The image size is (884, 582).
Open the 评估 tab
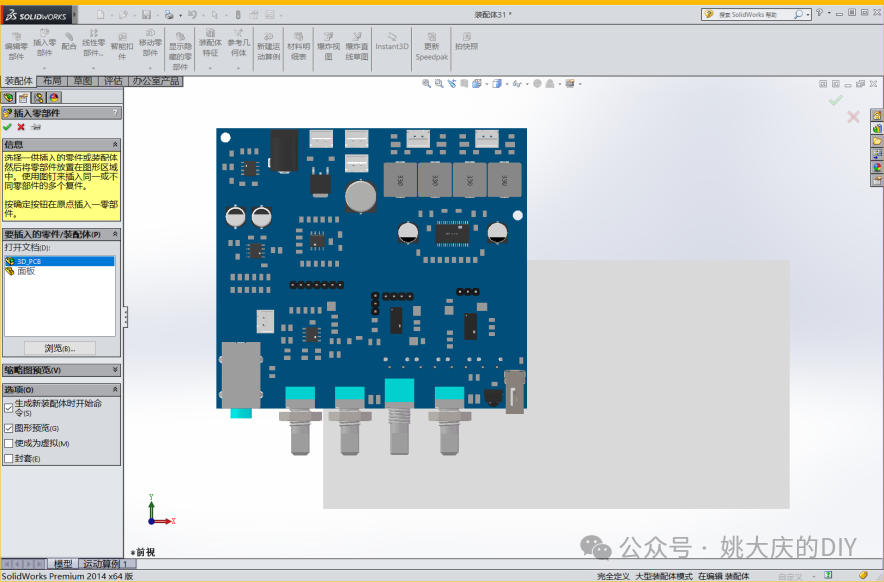click(113, 81)
